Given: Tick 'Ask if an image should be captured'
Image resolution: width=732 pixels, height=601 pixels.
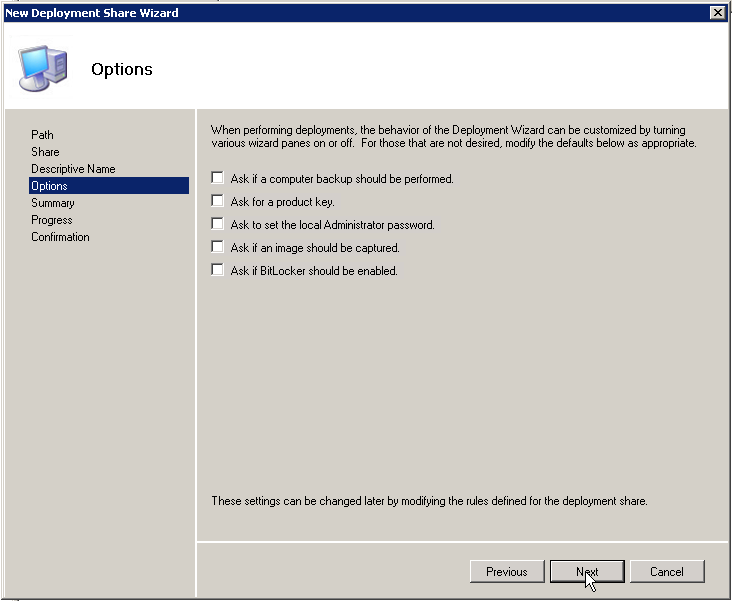Looking at the screenshot, I should [217, 248].
